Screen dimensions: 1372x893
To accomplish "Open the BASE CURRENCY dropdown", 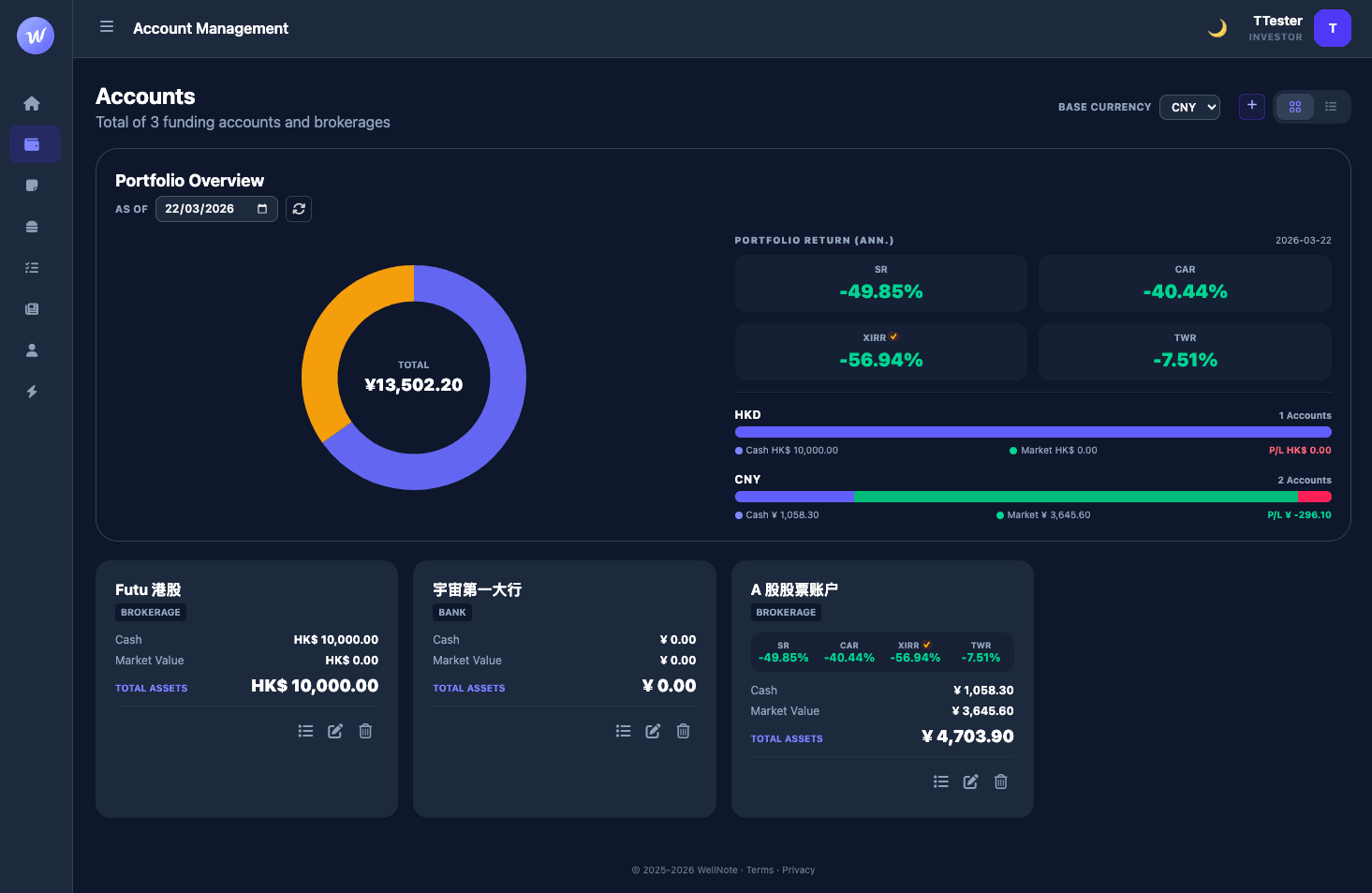I will click(x=1189, y=107).
